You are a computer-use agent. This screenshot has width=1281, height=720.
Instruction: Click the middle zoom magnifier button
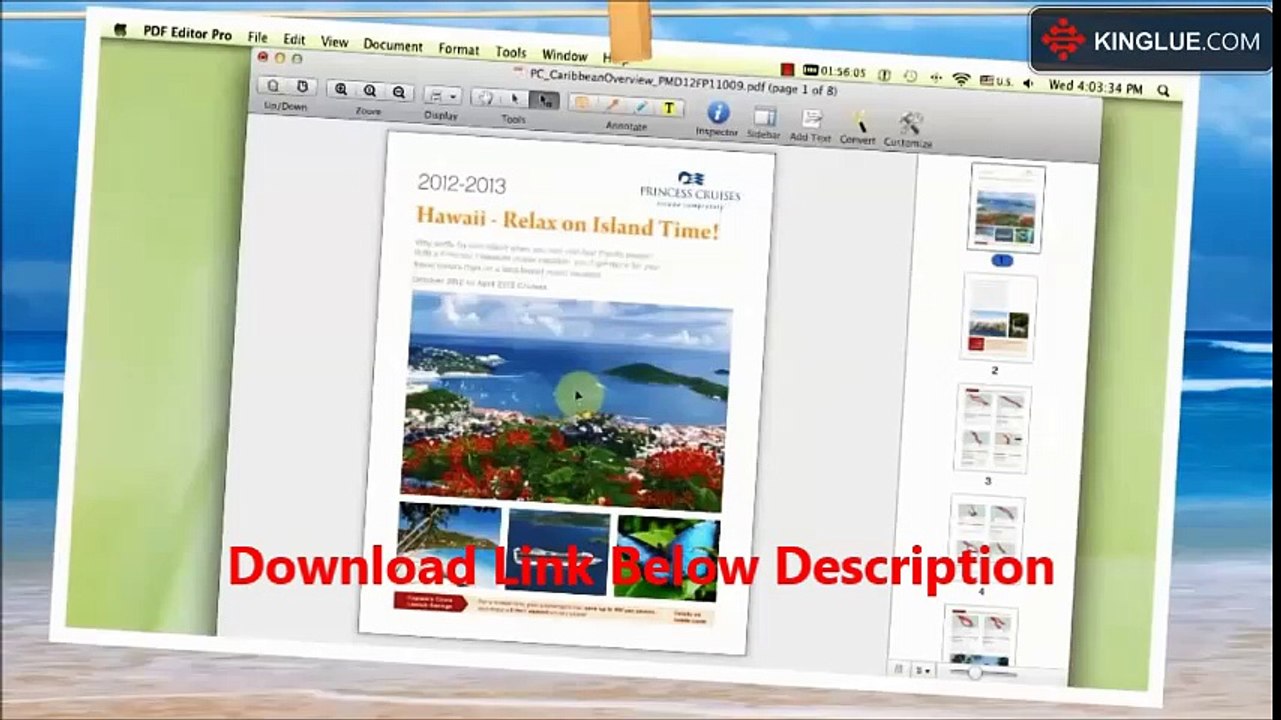click(x=371, y=92)
